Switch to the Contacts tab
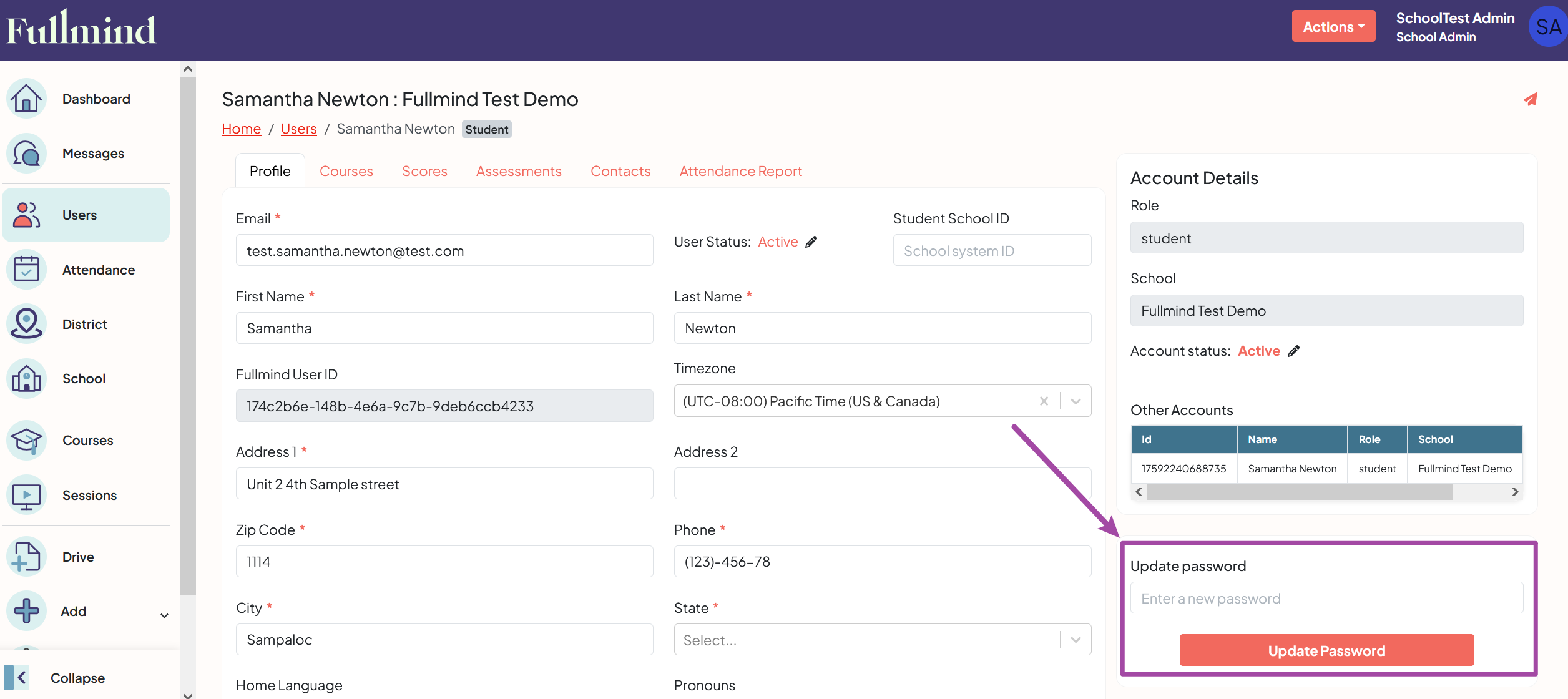The image size is (1568, 699). tap(620, 170)
